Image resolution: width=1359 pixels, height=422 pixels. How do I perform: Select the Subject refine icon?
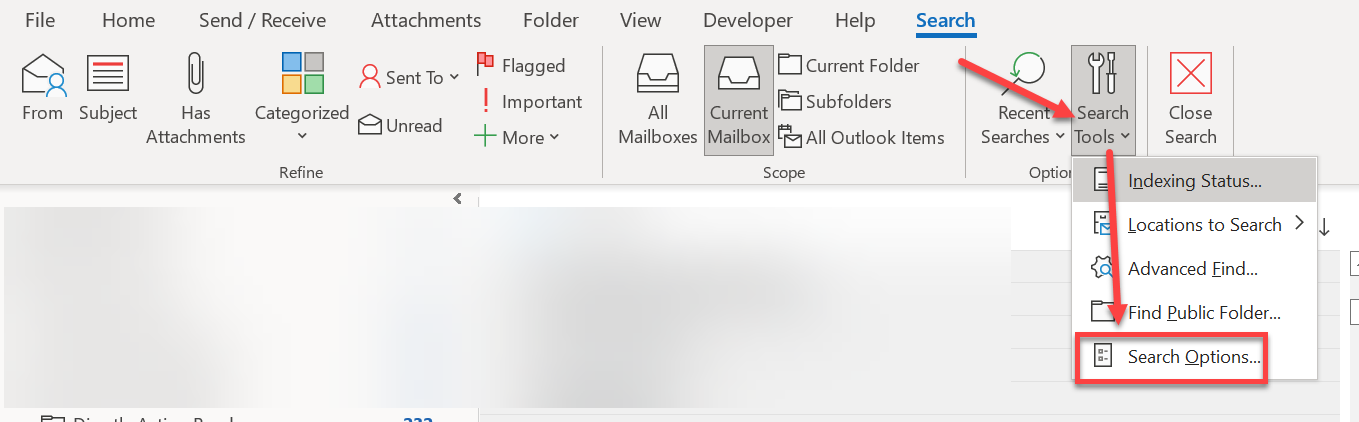[x=108, y=76]
